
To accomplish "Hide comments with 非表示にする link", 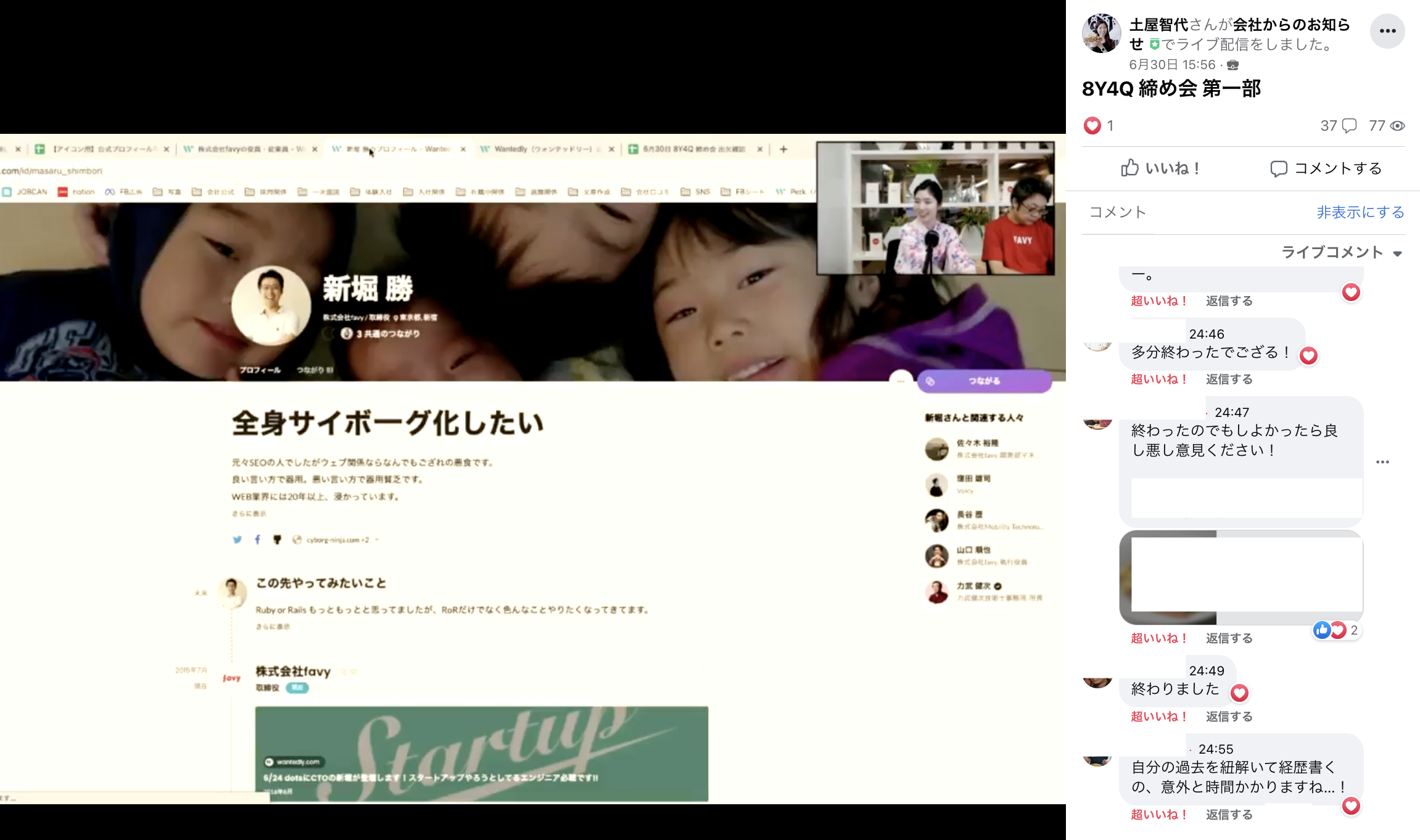I will [1360, 212].
